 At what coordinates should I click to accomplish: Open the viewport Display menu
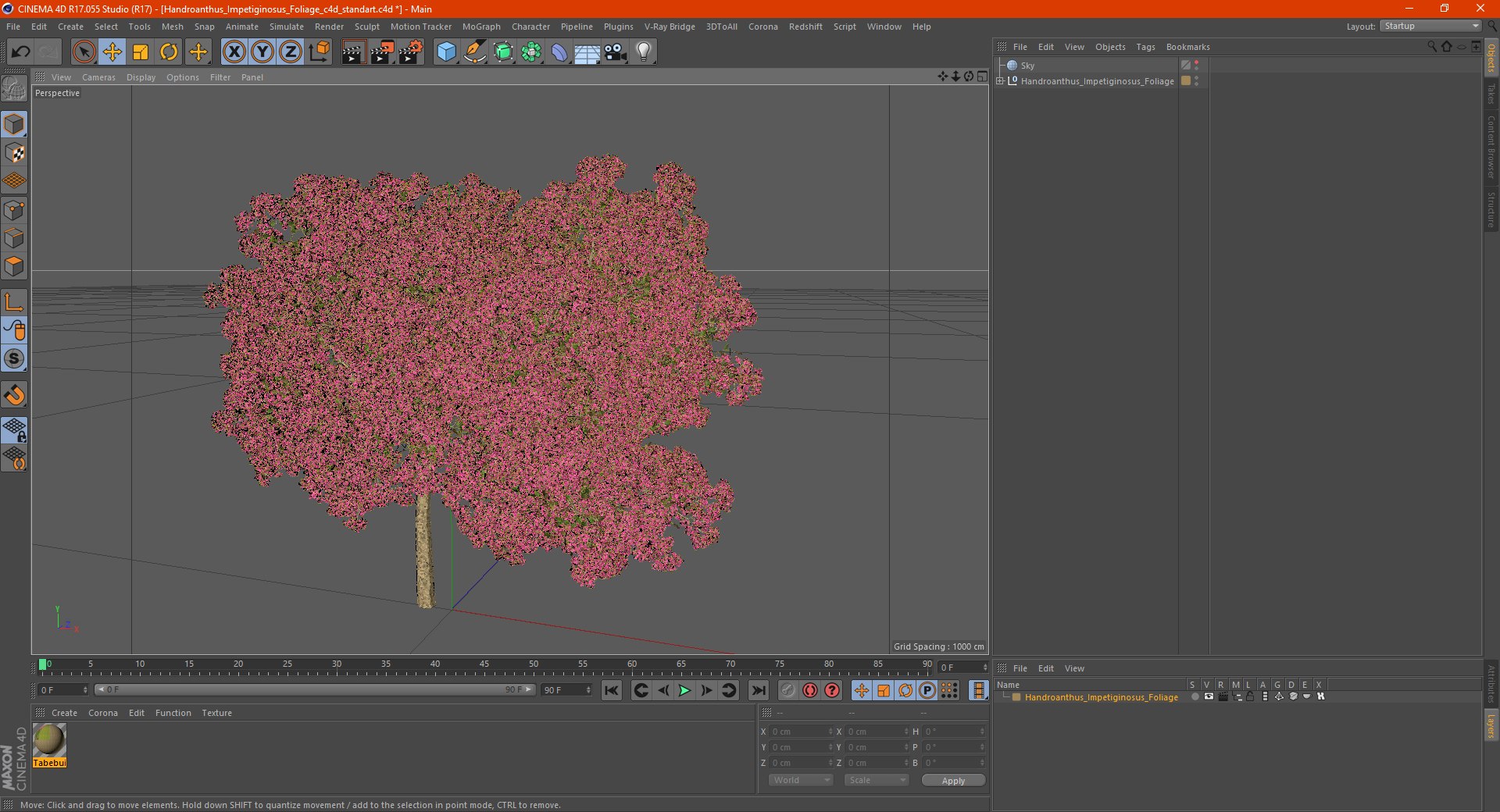pos(141,77)
